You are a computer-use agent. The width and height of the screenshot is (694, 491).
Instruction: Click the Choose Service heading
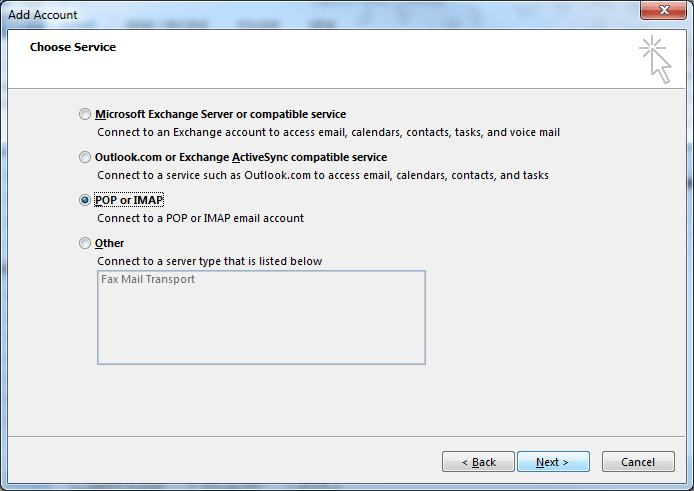point(73,47)
